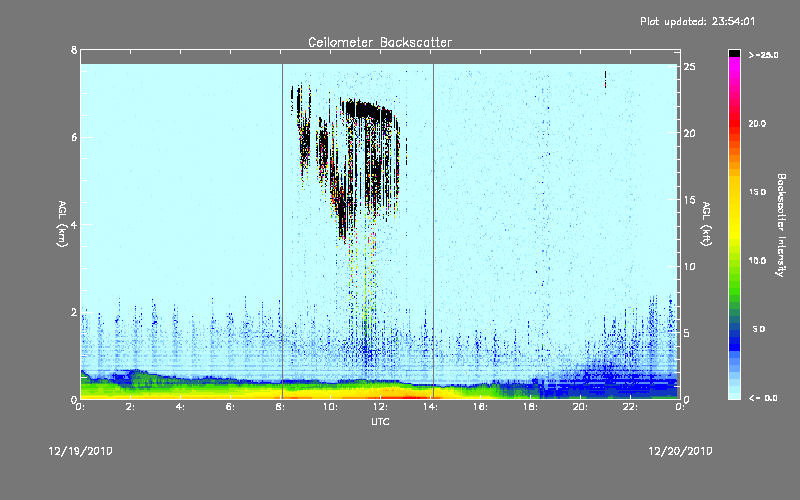Screen dimensions: 800x500
Task: Click the right-side AGL (kft) axis label
Action: (707, 224)
